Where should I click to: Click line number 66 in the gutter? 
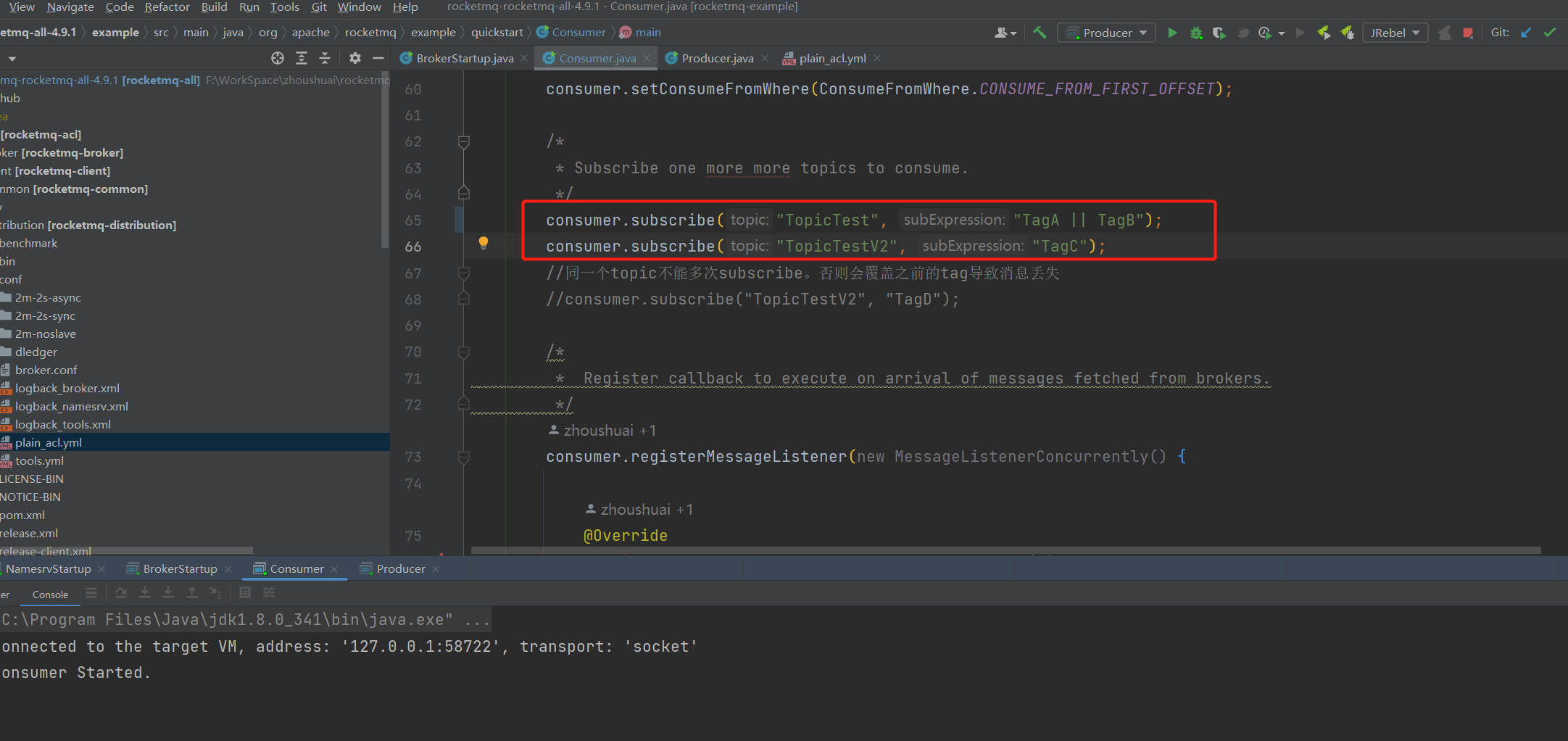[x=412, y=247]
